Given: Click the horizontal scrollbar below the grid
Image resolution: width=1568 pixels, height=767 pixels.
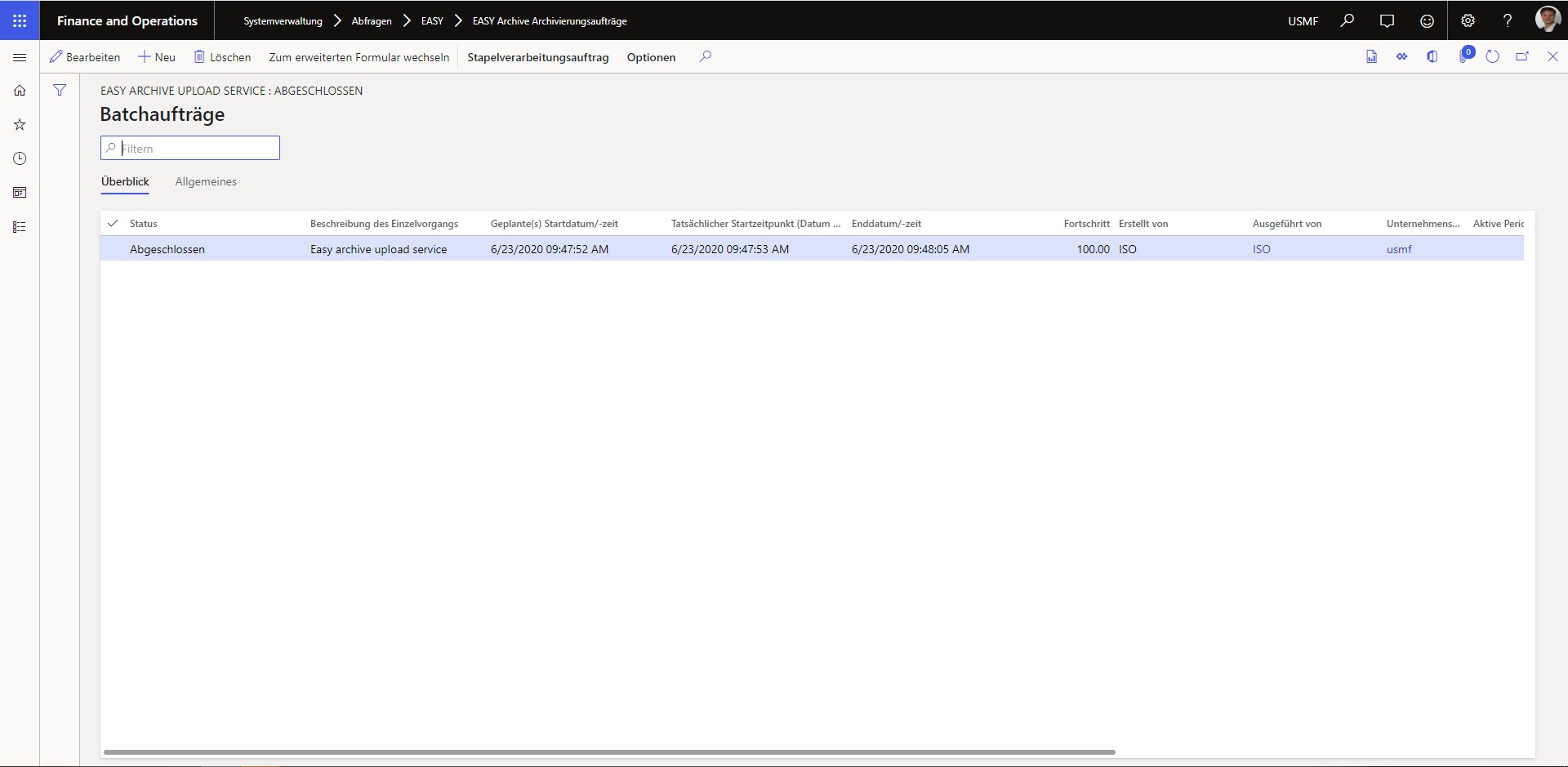Looking at the screenshot, I should pyautogui.click(x=608, y=752).
